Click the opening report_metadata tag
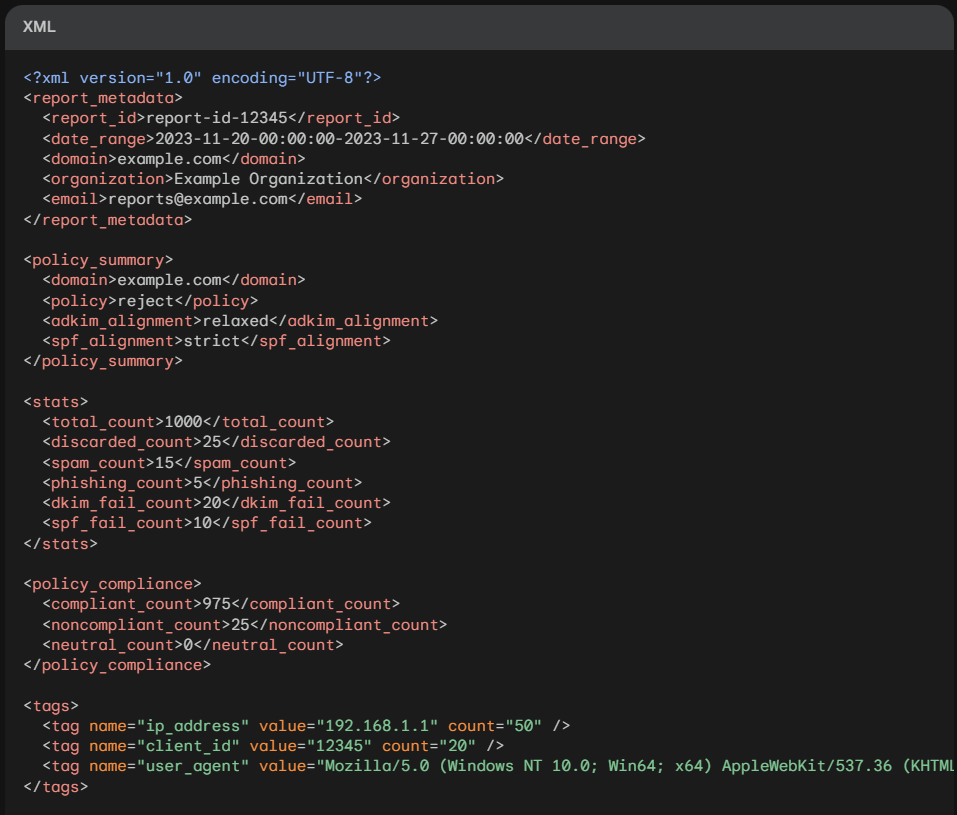The height and width of the screenshot is (815, 957). coord(103,98)
